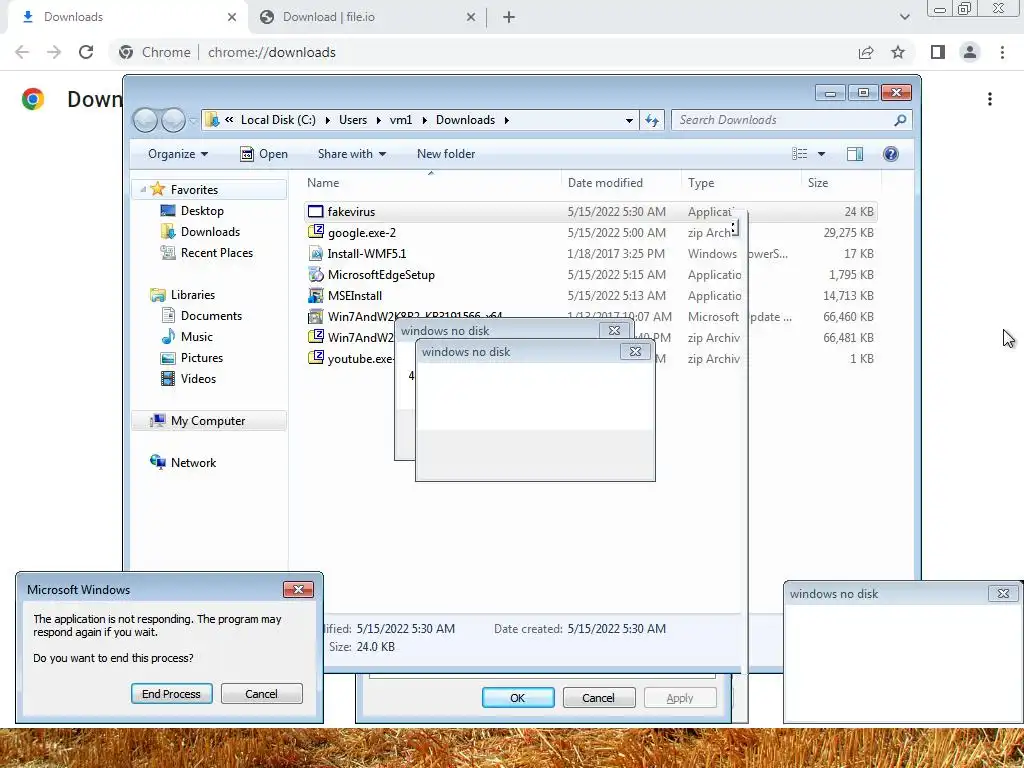Close the Download | file.io tab

[x=471, y=17]
